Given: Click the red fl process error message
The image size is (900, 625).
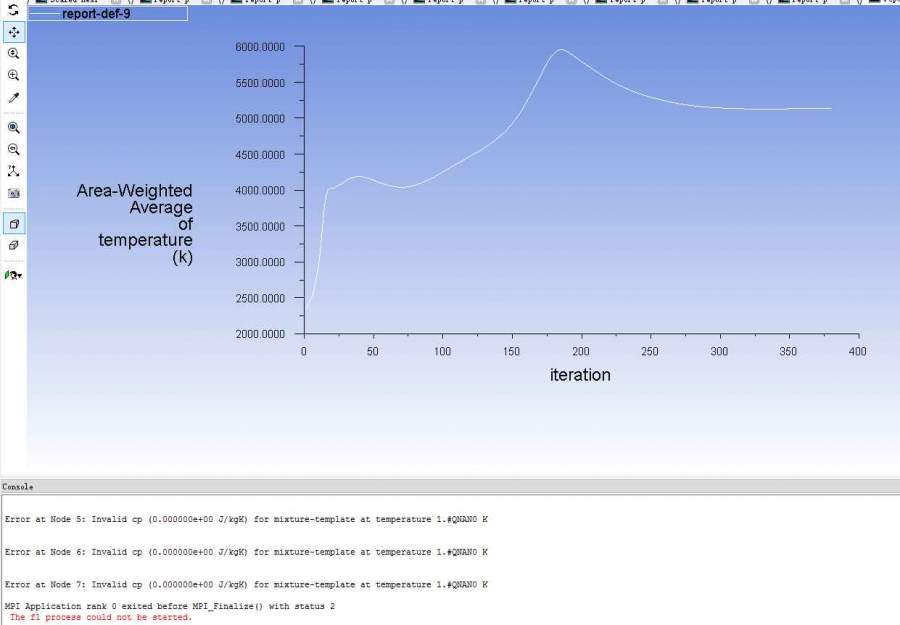Looking at the screenshot, I should coord(100,617).
